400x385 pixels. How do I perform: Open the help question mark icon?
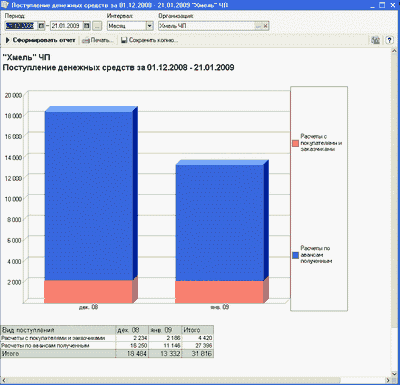tap(389, 40)
